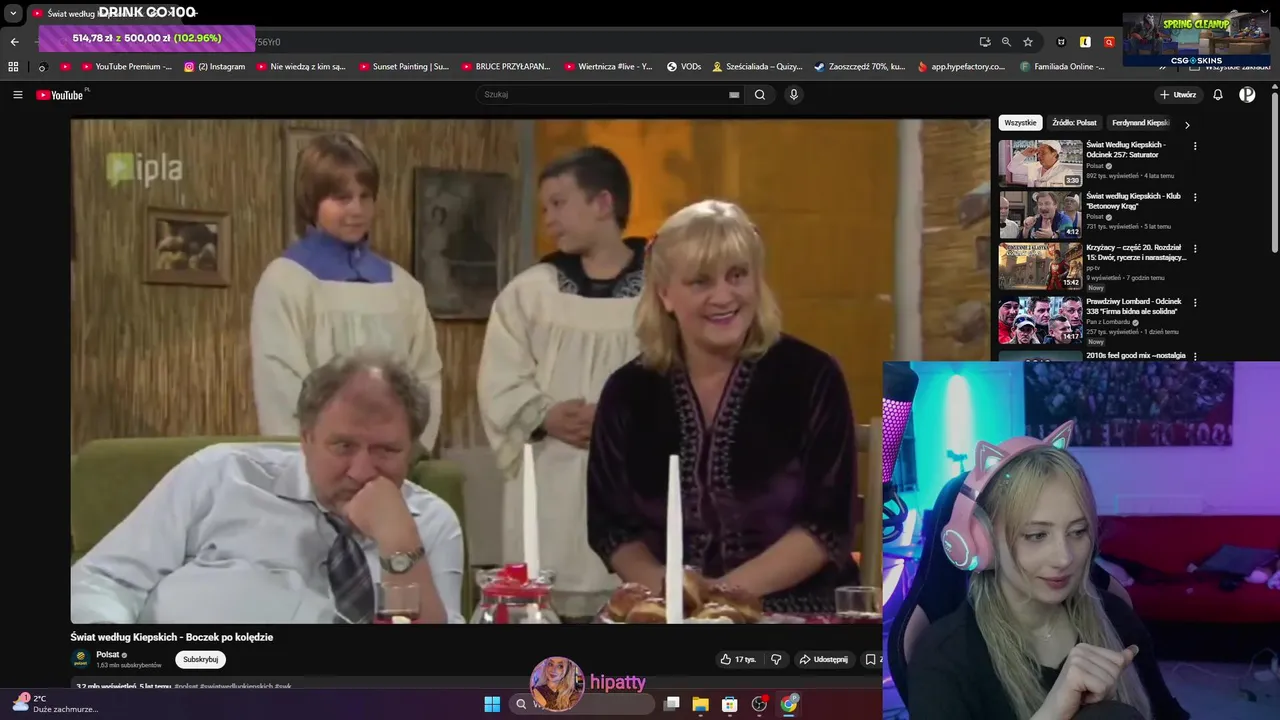Select the 'Wszystkie' filter chip
This screenshot has height=720, width=1280.
tap(1020, 123)
